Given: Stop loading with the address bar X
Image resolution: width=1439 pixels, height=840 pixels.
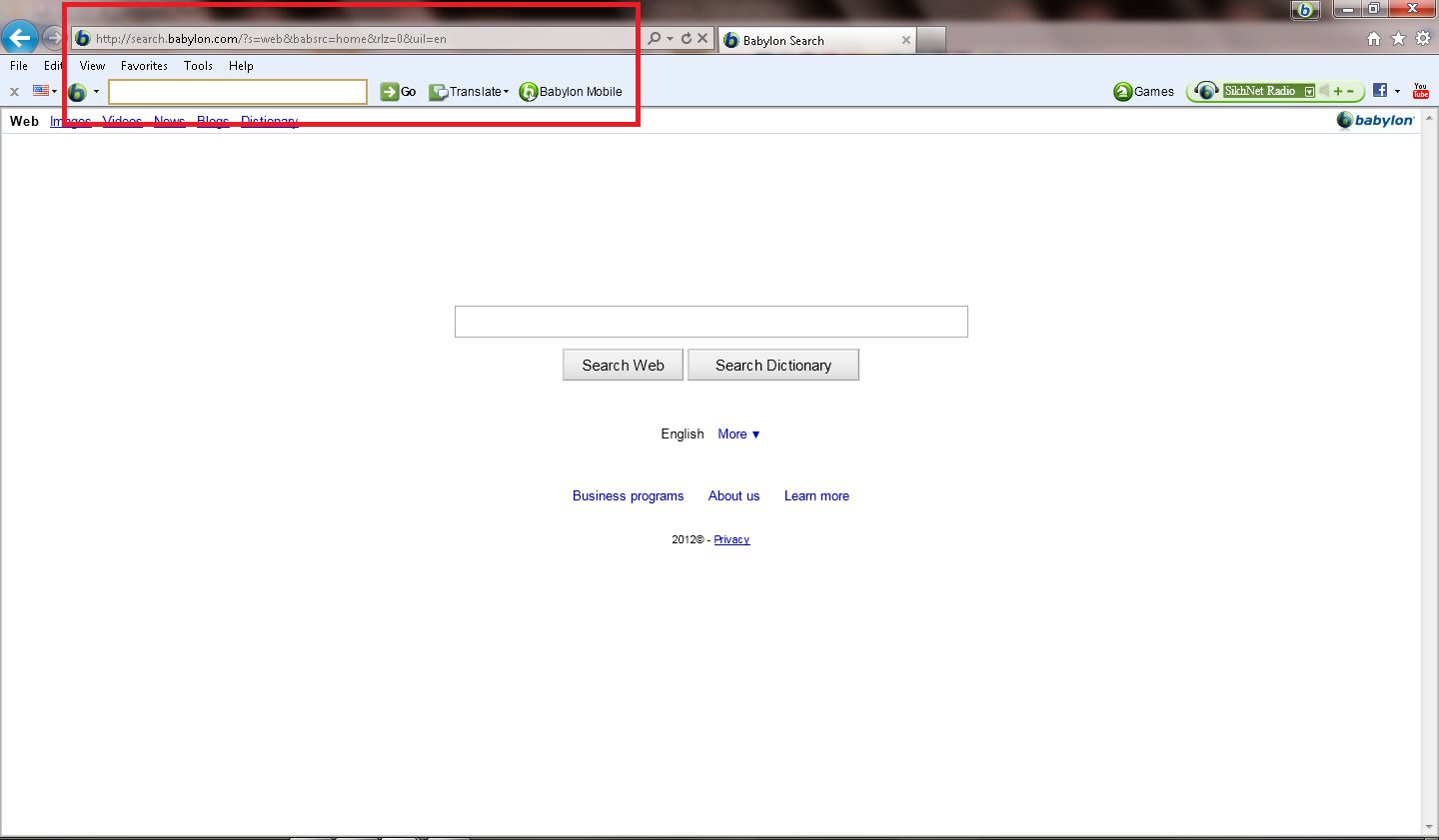Looking at the screenshot, I should coord(703,39).
